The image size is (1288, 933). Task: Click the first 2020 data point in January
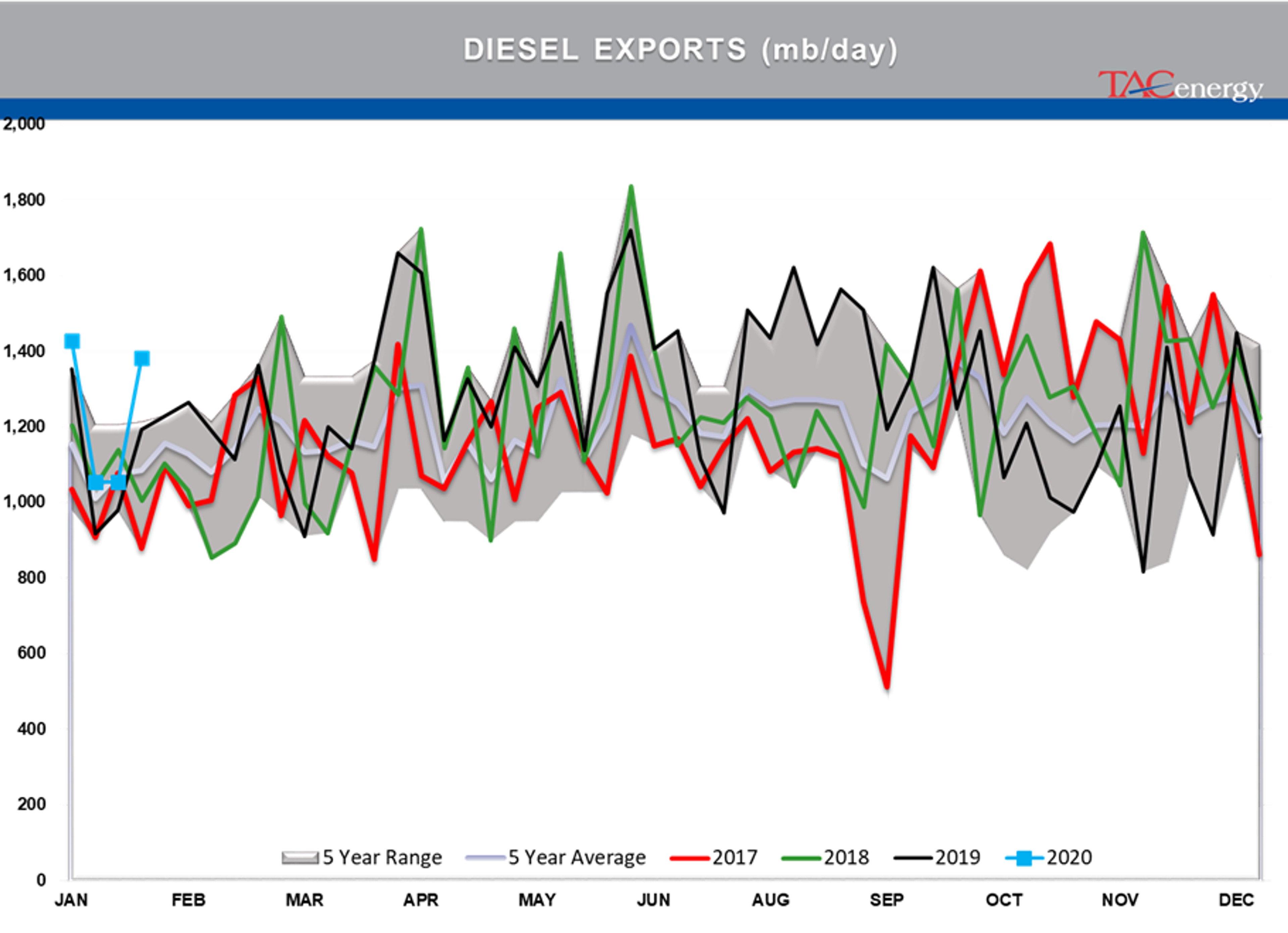(72, 341)
